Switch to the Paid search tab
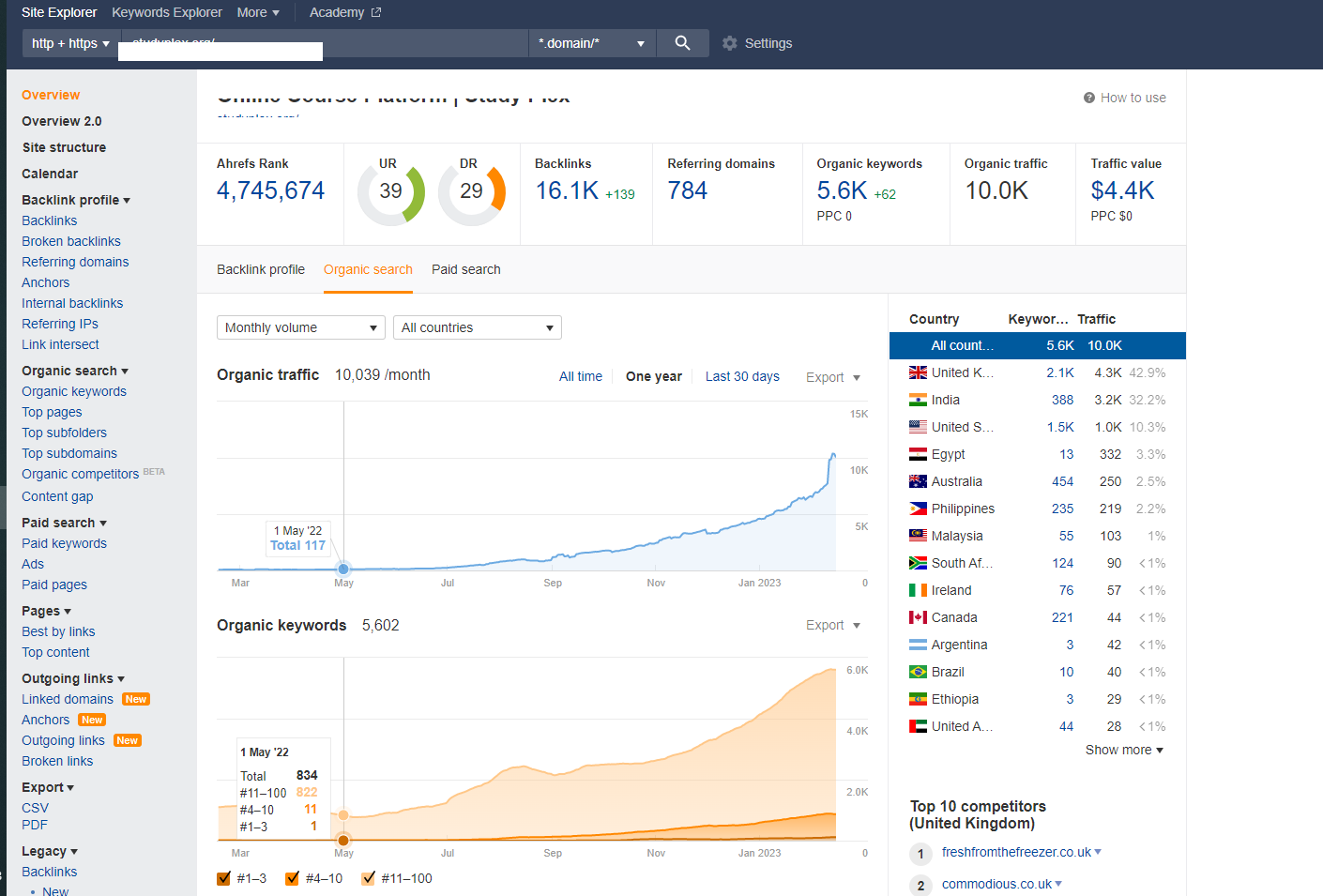This screenshot has width=1323, height=896. pyautogui.click(x=466, y=269)
